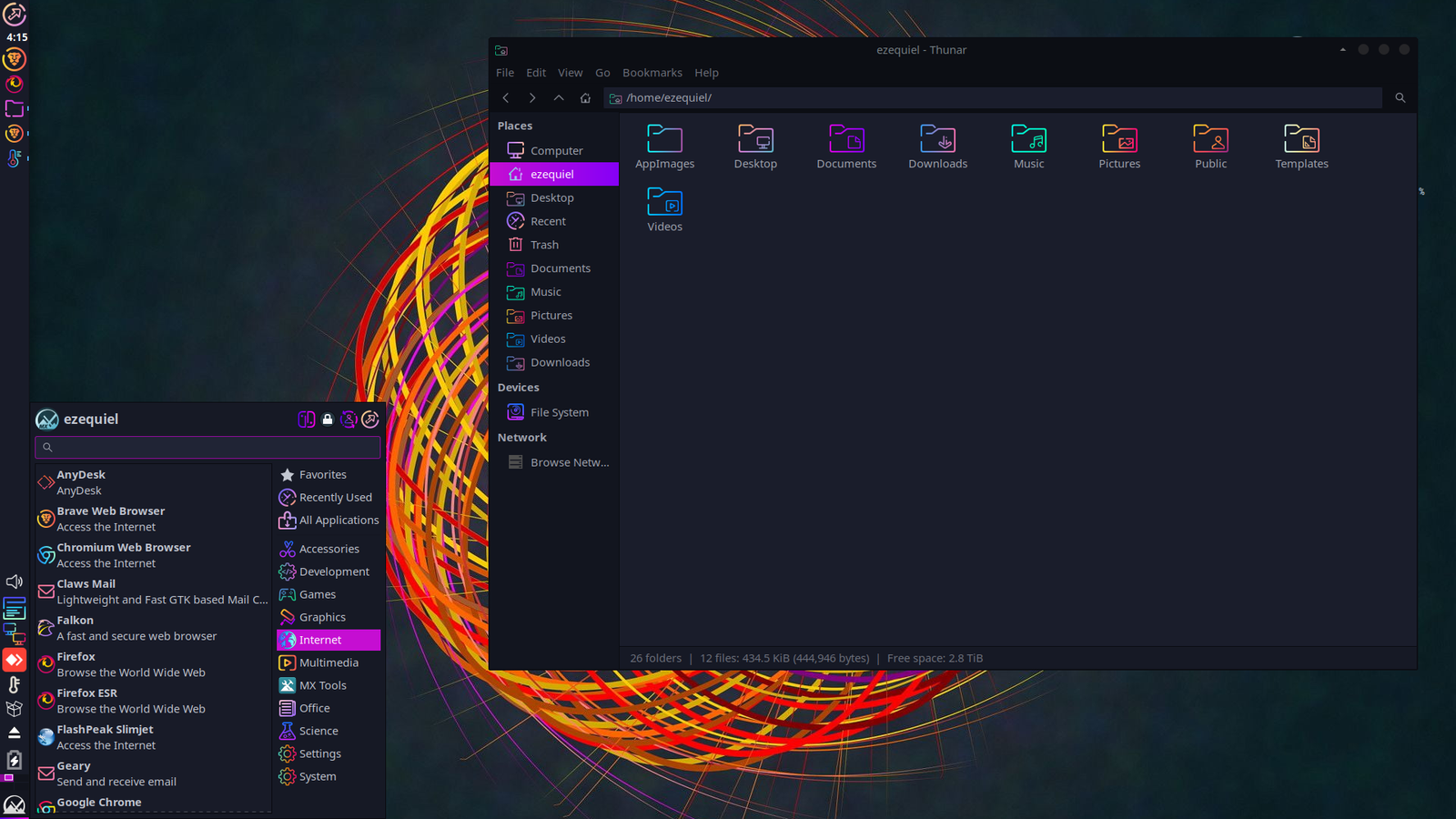
Task: Select the Settings category
Action: [x=329, y=753]
